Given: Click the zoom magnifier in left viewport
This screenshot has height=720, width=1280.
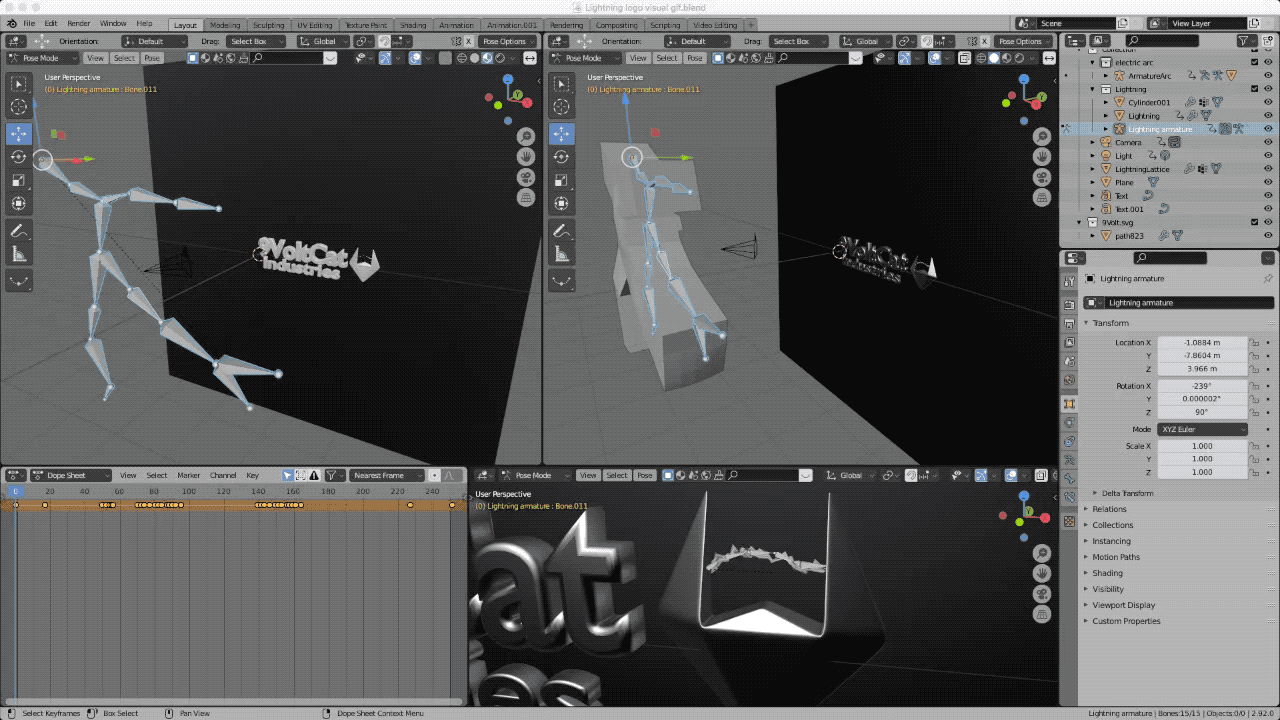Looking at the screenshot, I should tap(525, 137).
